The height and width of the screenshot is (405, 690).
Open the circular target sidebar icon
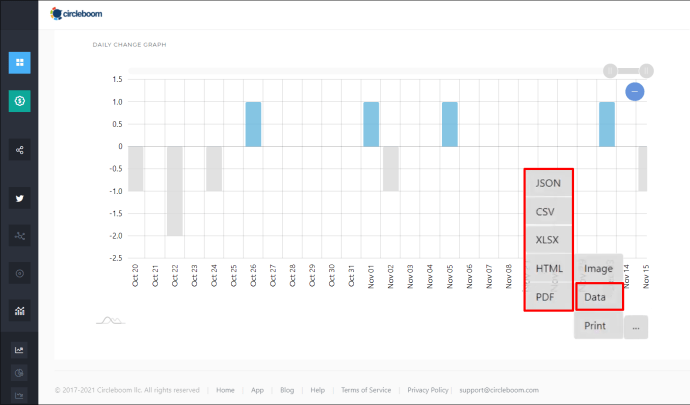(20, 273)
